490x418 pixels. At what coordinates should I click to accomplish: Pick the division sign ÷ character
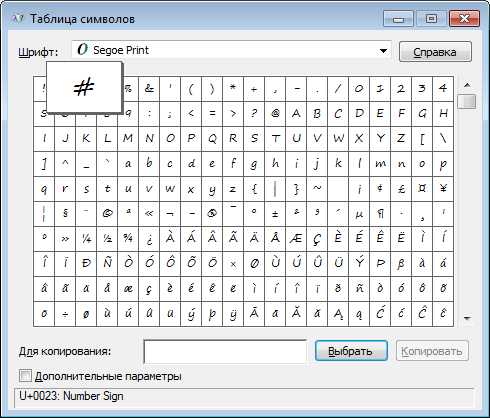(65, 314)
